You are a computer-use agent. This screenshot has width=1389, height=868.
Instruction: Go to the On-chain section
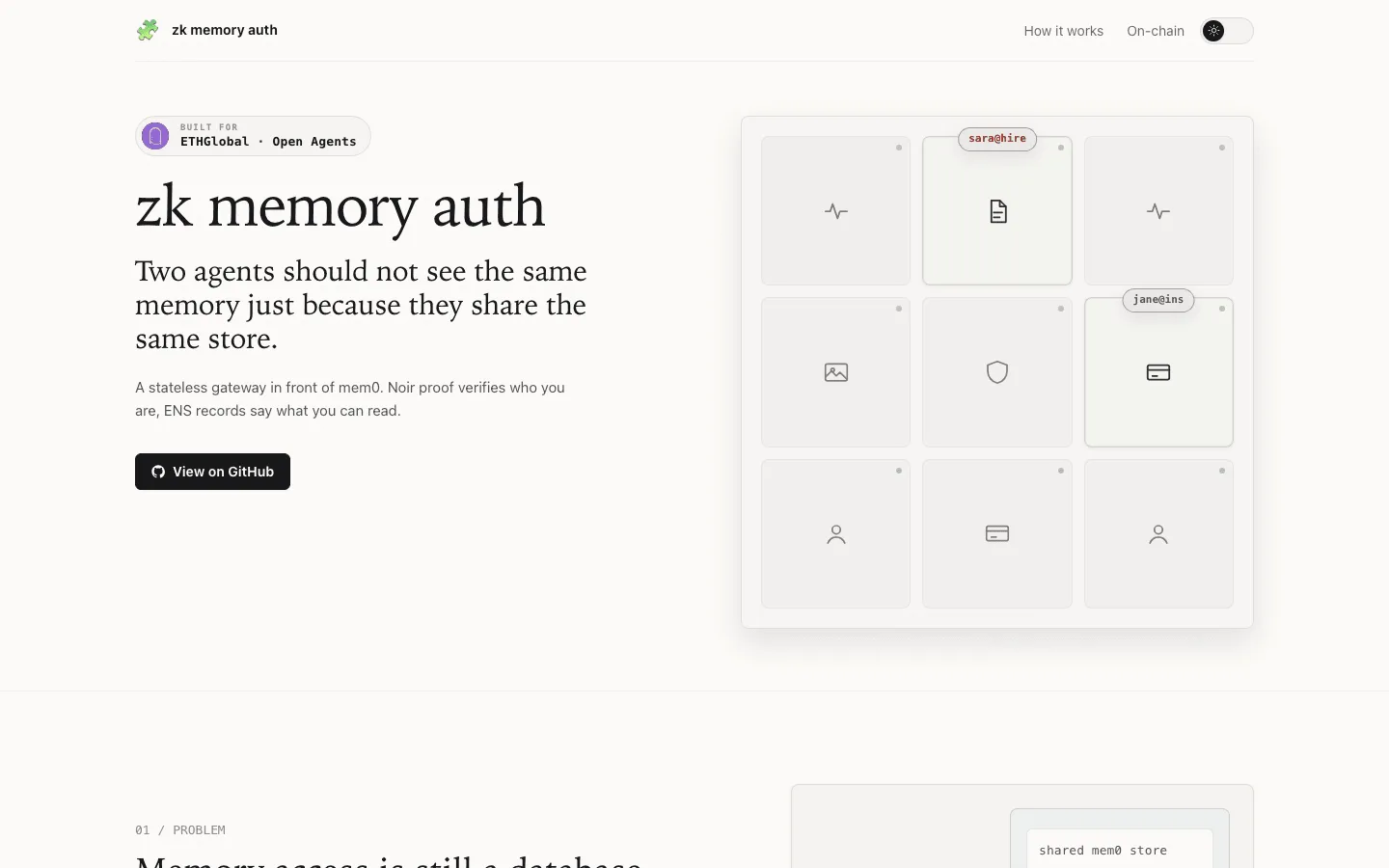pyautogui.click(x=1156, y=31)
